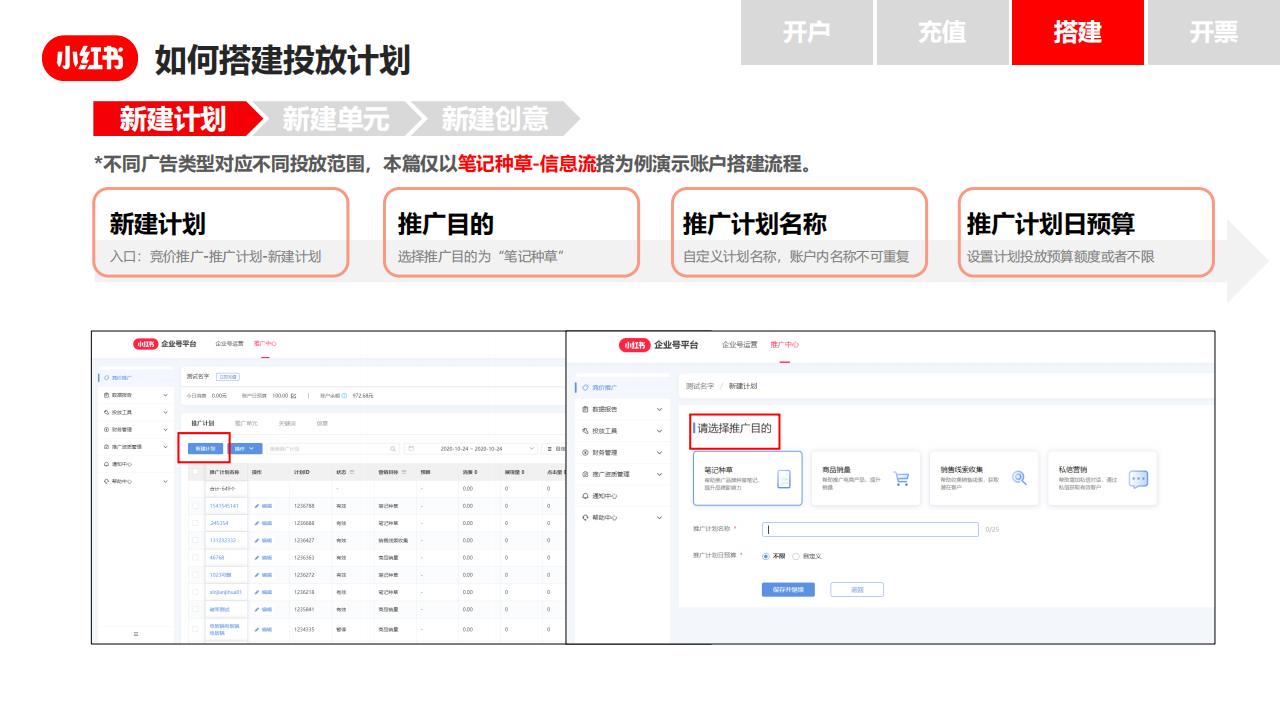Select 笔记种草 promotion goal card
This screenshot has height=720, width=1280.
(747, 478)
